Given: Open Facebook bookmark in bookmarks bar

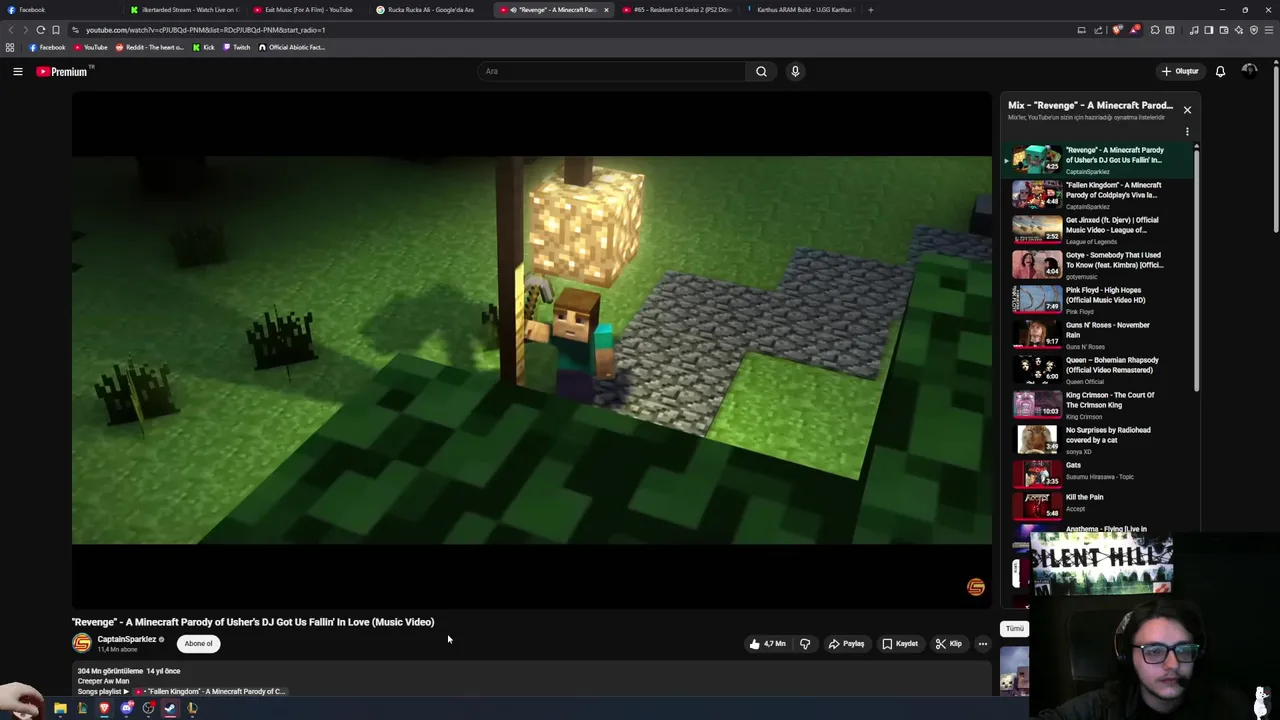Looking at the screenshot, I should click(x=47, y=47).
